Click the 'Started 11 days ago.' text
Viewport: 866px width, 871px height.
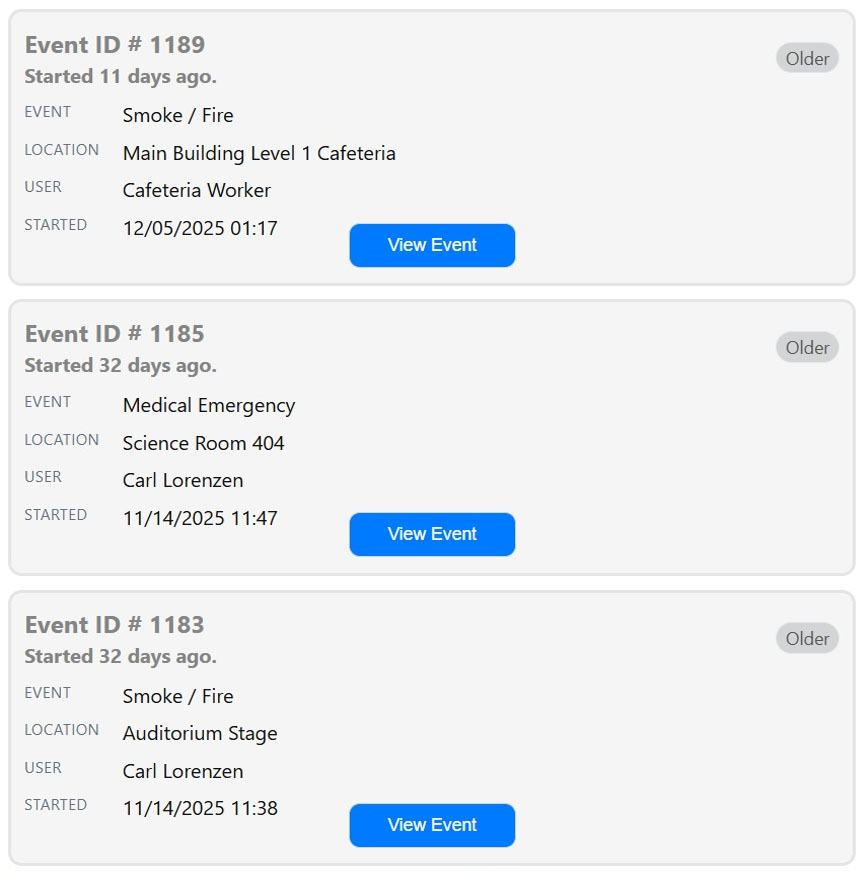coord(121,76)
